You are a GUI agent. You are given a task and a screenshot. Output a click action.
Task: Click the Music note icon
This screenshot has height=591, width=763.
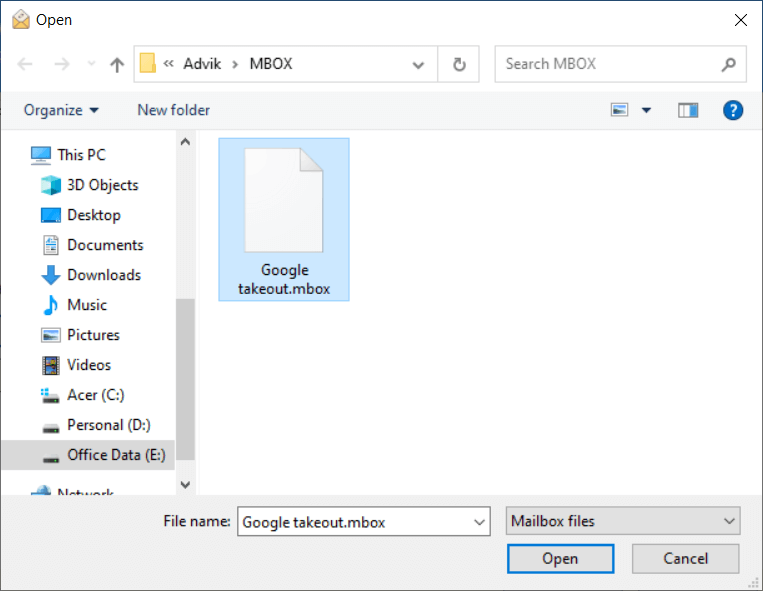51,305
